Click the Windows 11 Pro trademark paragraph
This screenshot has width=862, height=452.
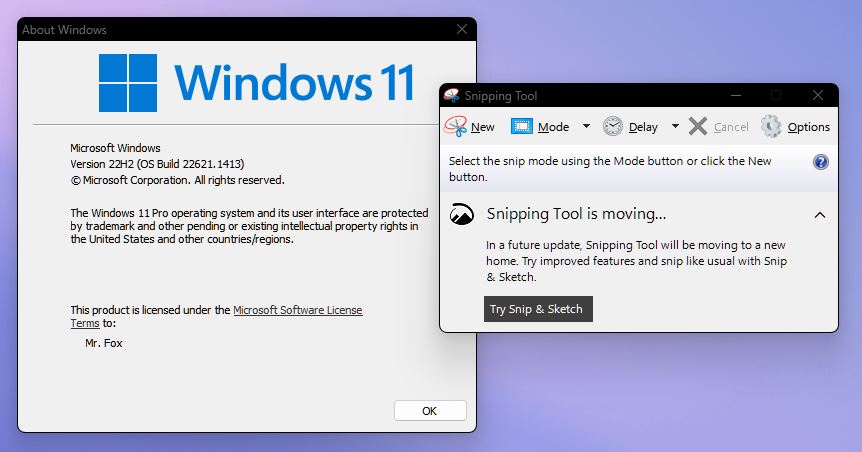[250, 226]
